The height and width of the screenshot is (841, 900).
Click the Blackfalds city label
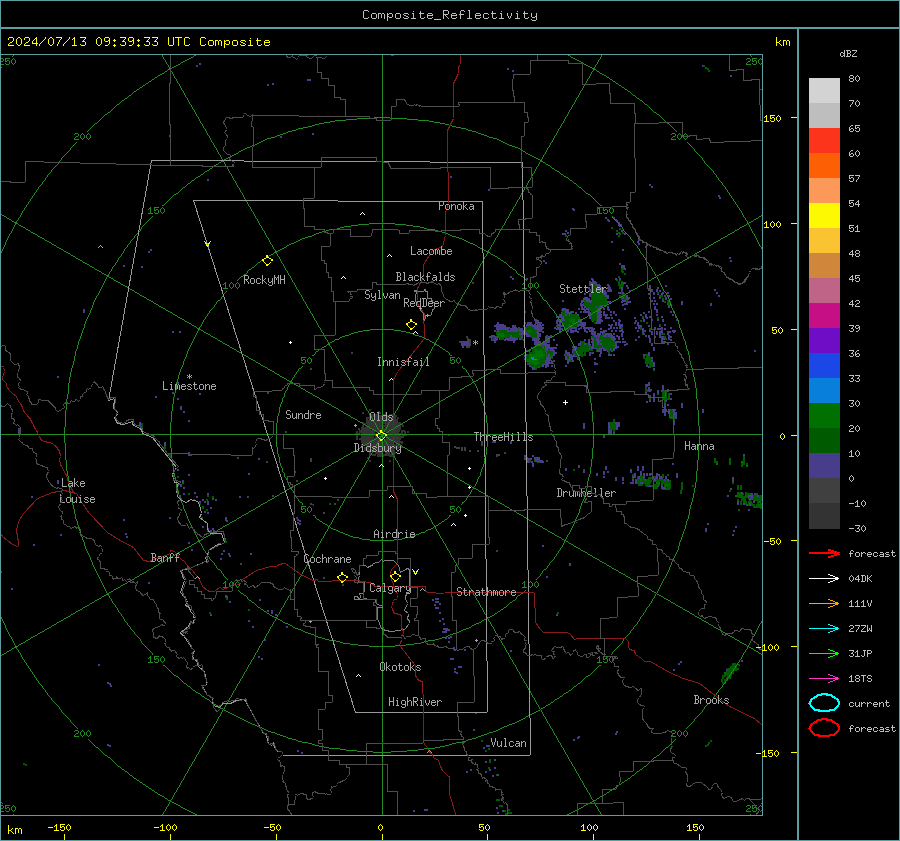[425, 277]
